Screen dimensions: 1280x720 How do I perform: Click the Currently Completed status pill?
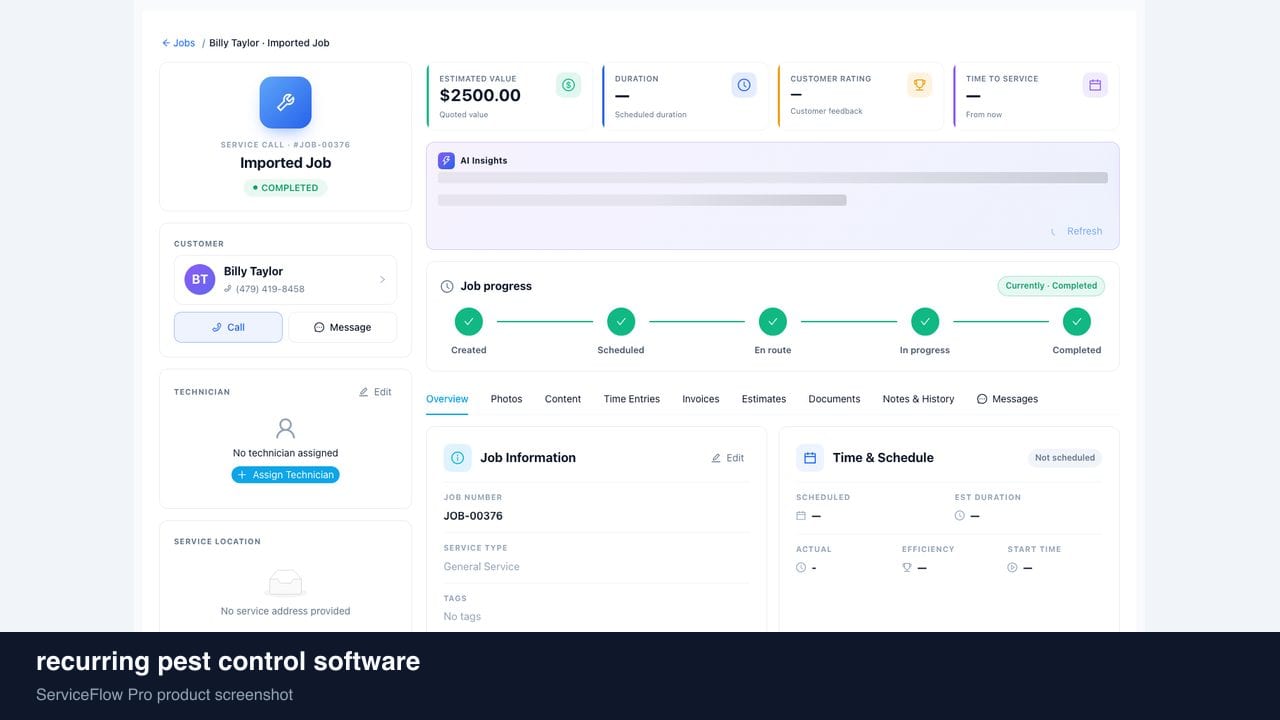coord(1051,286)
